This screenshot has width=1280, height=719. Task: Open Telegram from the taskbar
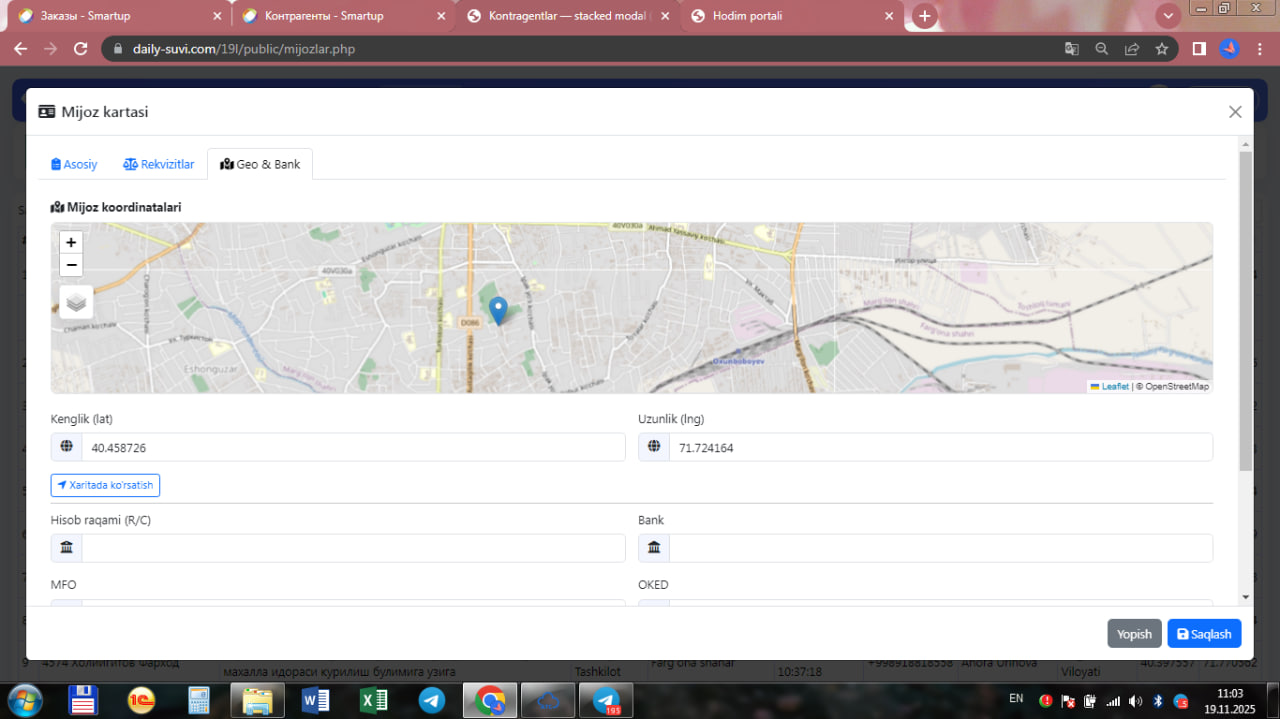coord(432,701)
